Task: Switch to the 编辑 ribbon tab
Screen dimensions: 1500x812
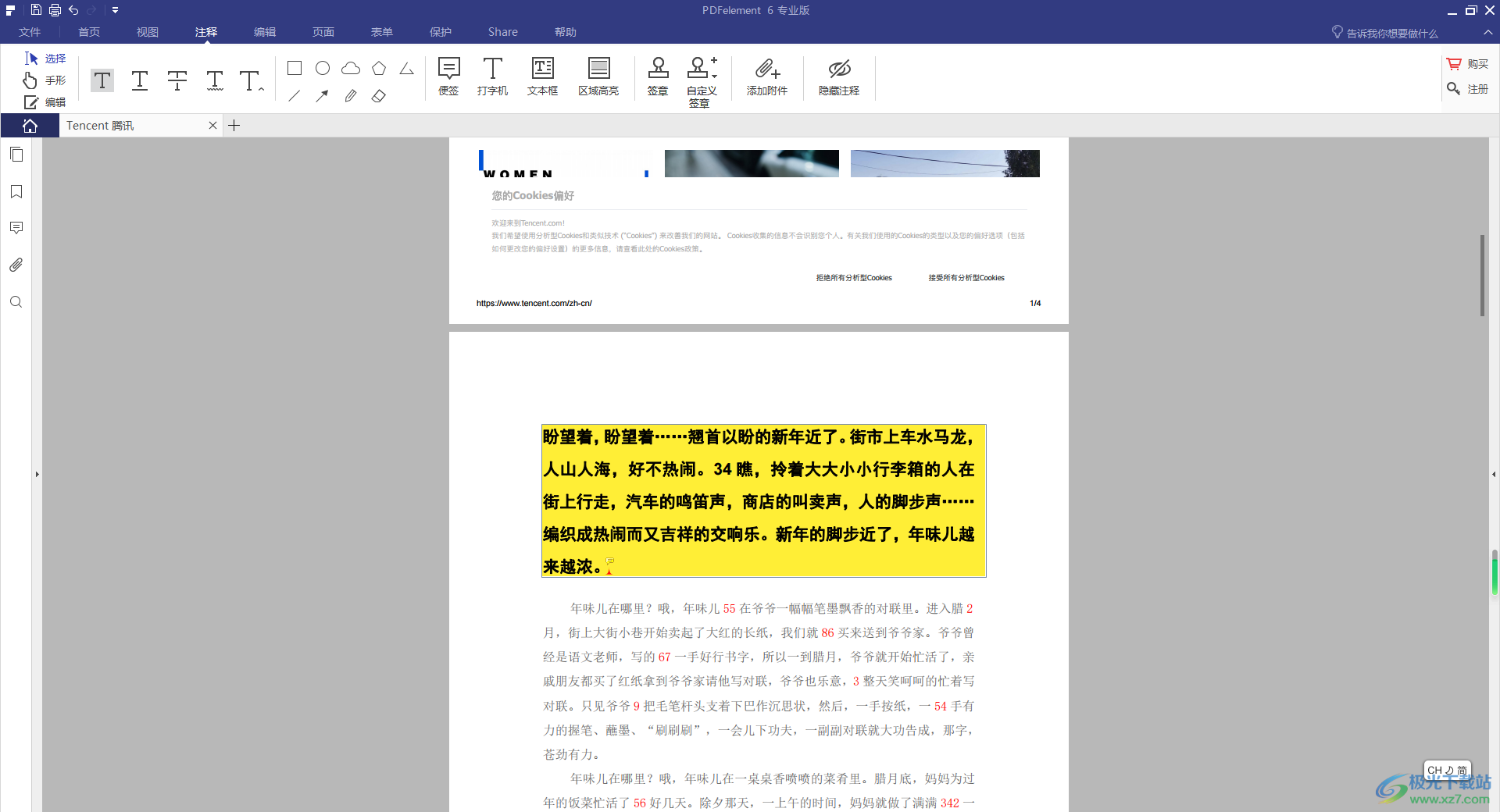Action: pos(265,32)
